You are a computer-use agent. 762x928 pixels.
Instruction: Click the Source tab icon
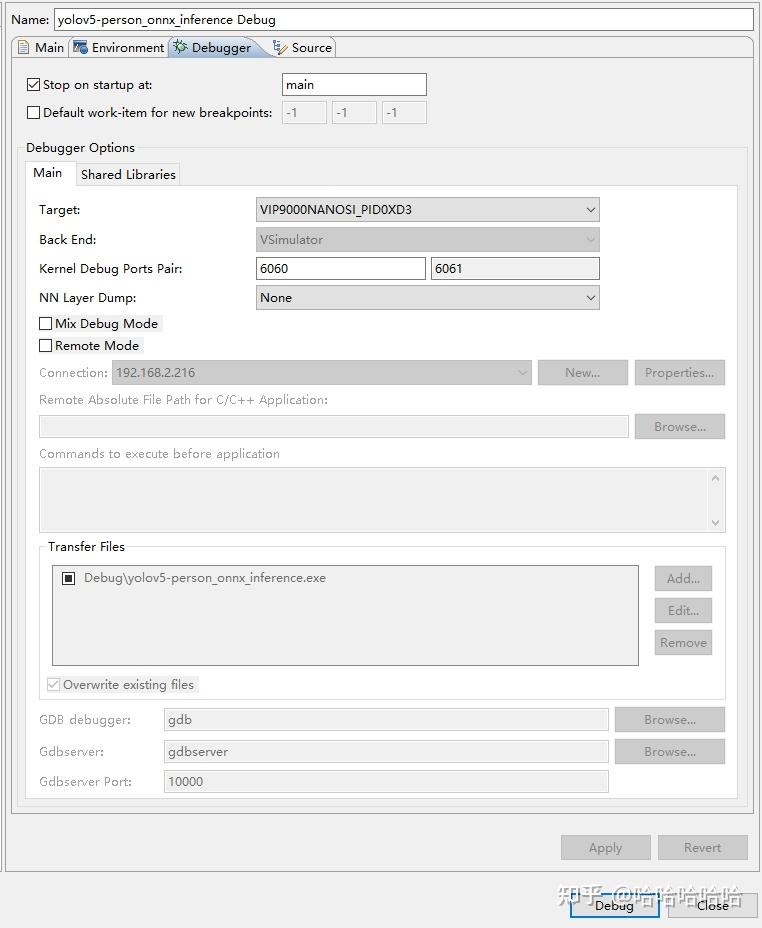tap(280, 47)
